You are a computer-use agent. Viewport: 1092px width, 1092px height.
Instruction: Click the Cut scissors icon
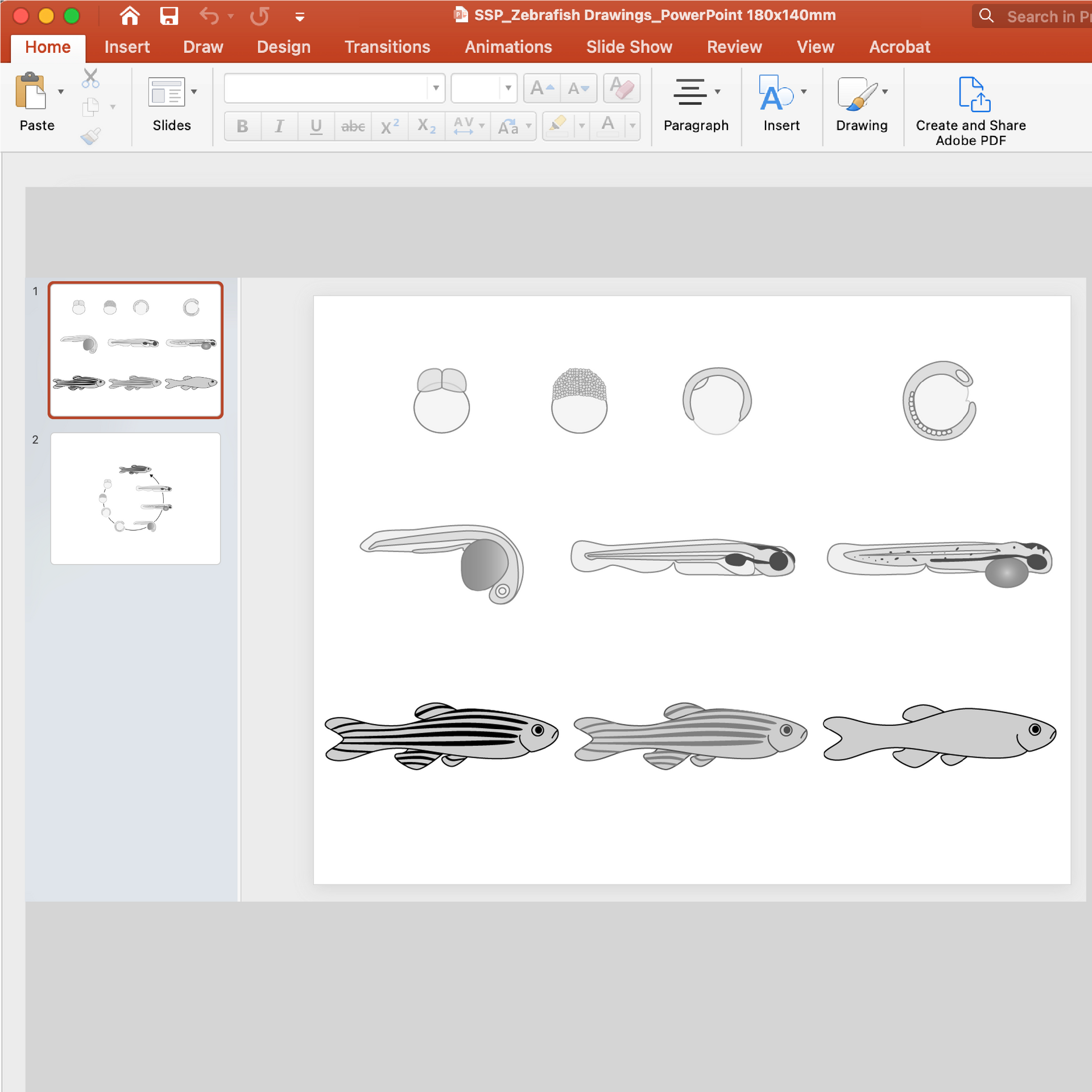click(90, 78)
